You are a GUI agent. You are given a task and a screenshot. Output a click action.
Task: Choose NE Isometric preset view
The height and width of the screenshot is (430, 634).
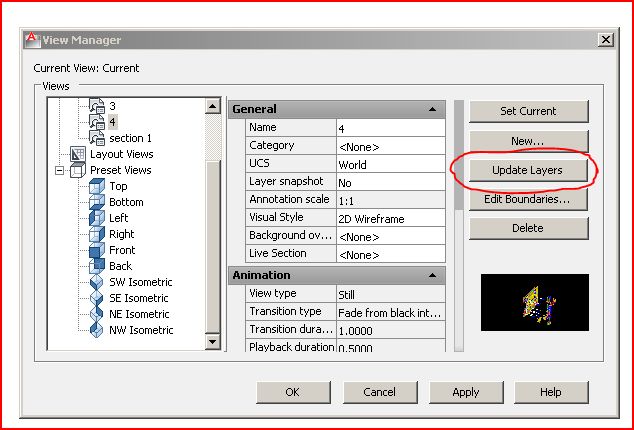139,314
